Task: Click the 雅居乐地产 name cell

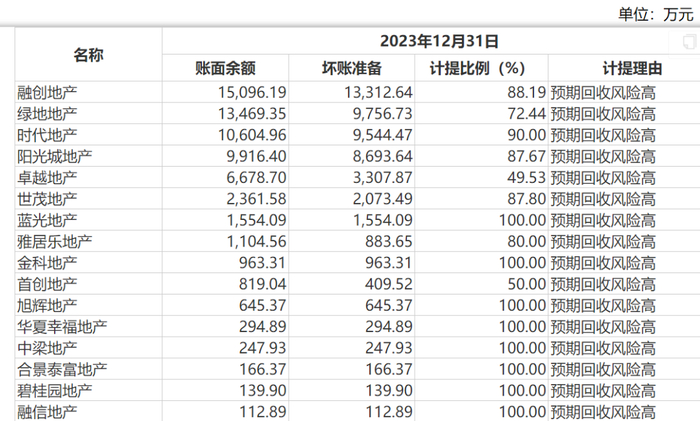Action: click(55, 241)
